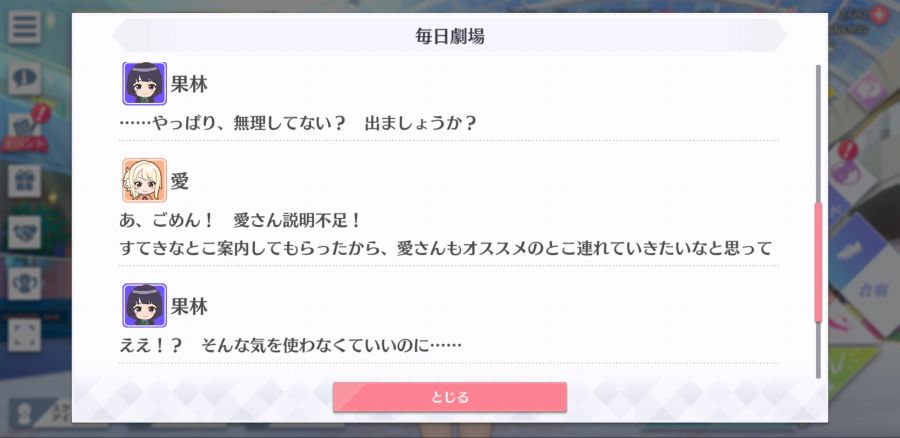This screenshot has width=900, height=438.
Task: Open the chat speech bubble icon
Action: pos(24,78)
